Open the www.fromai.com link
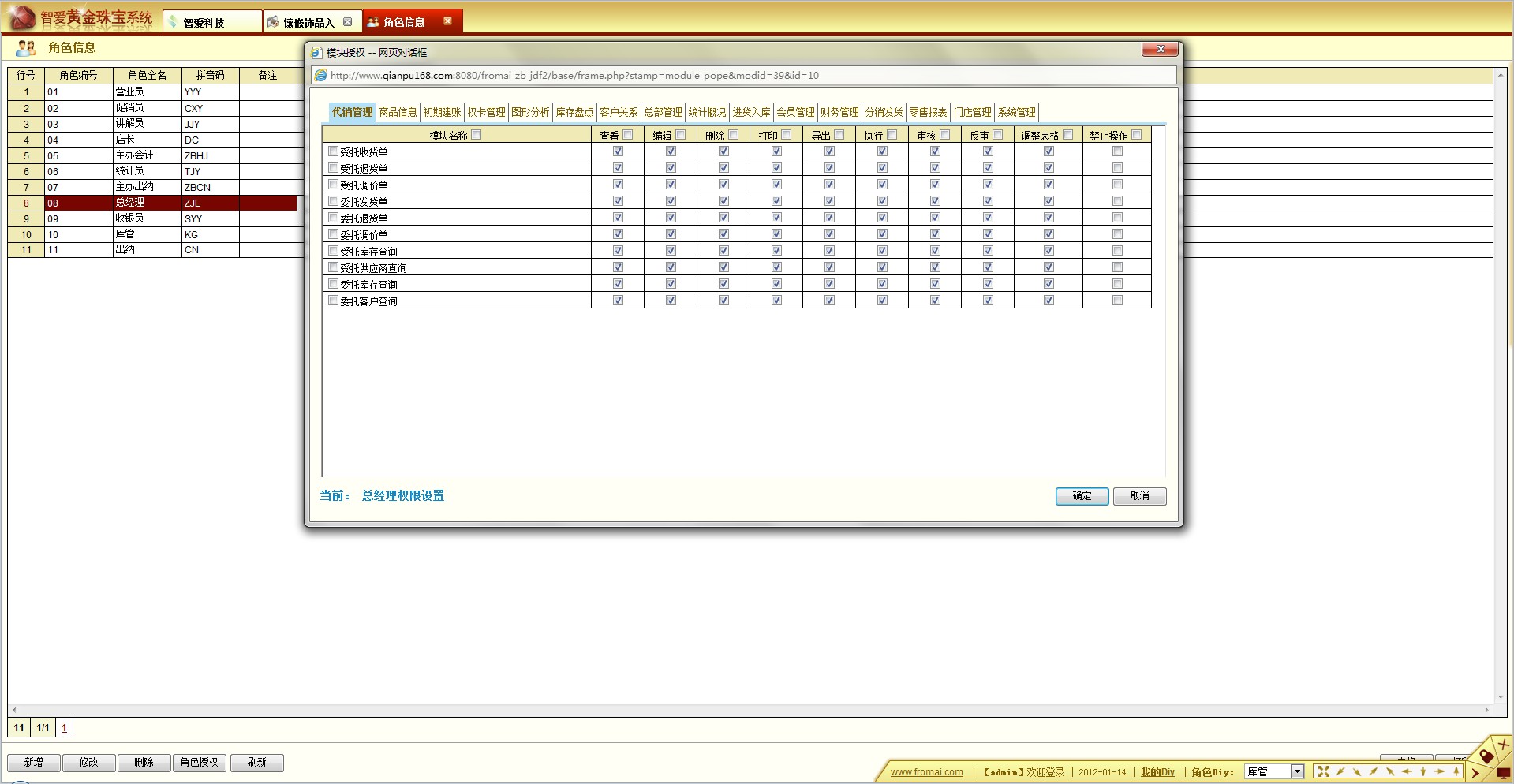1514x784 pixels. coord(926,772)
